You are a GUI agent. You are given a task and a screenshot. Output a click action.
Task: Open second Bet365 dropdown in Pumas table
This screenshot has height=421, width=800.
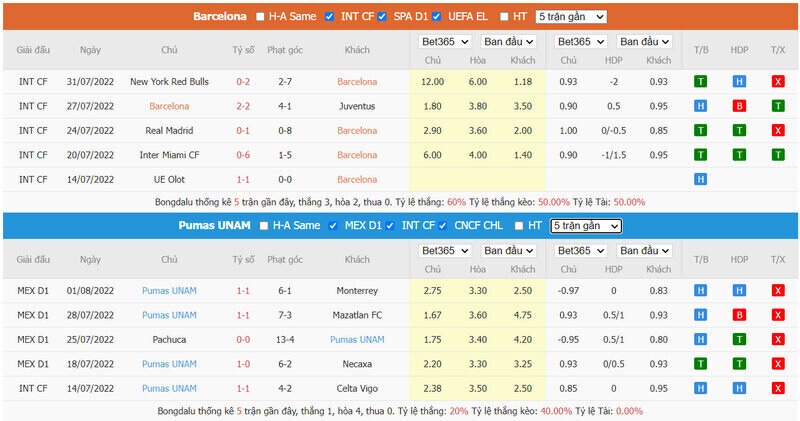click(x=581, y=251)
